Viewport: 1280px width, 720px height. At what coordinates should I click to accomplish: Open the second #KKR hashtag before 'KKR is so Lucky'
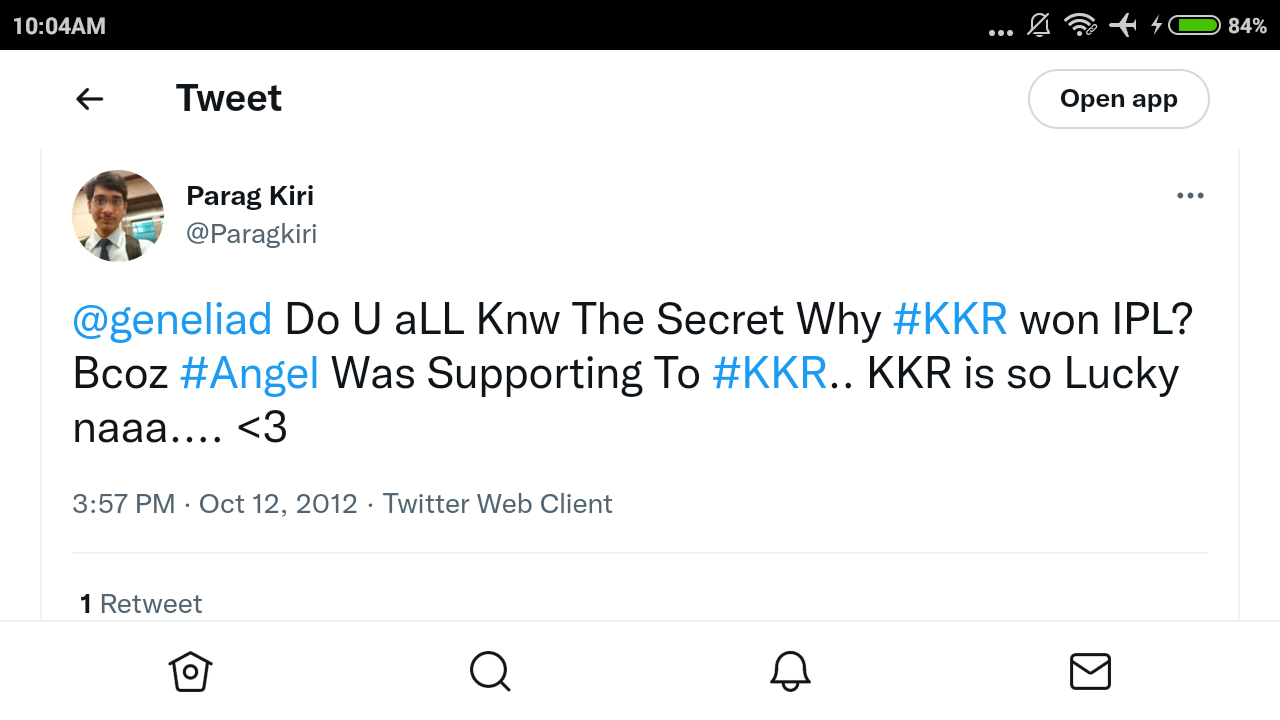(x=770, y=374)
